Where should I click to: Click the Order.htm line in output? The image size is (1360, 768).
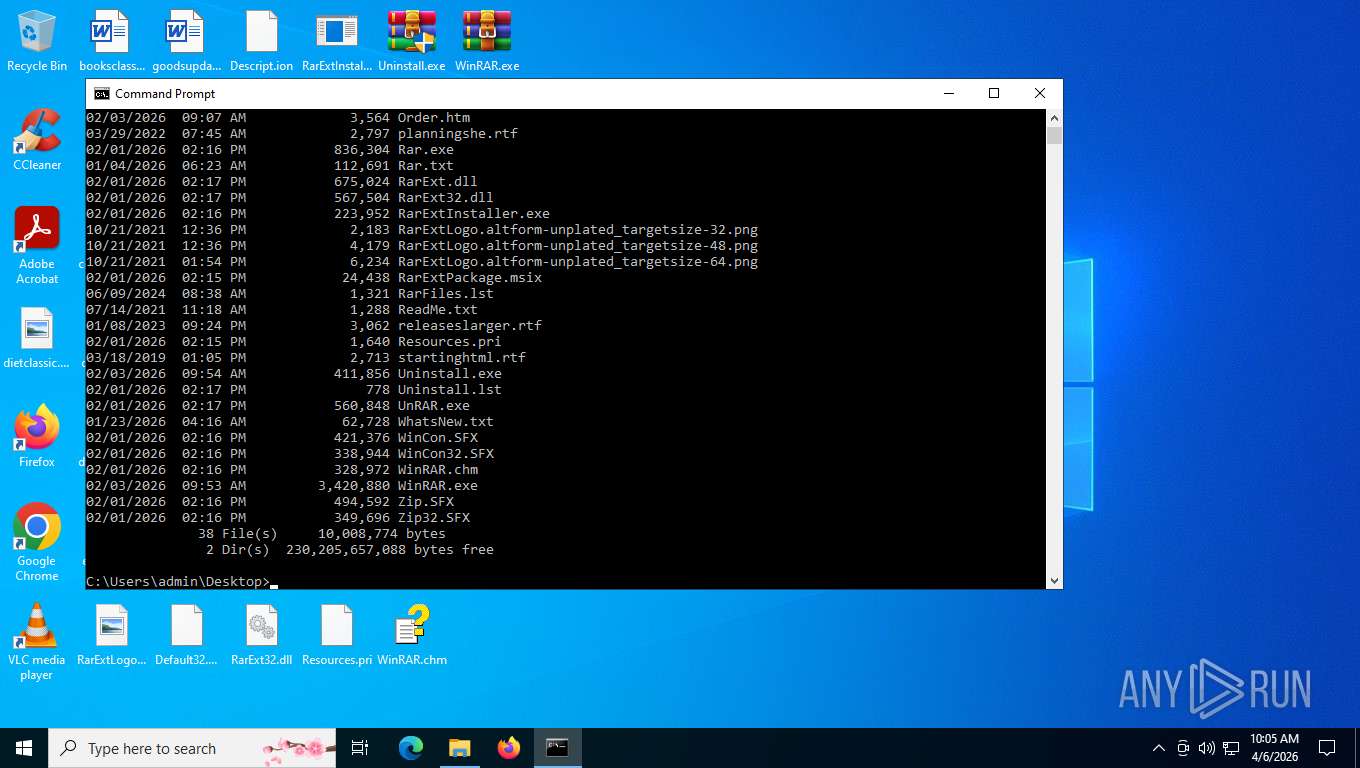pyautogui.click(x=278, y=117)
